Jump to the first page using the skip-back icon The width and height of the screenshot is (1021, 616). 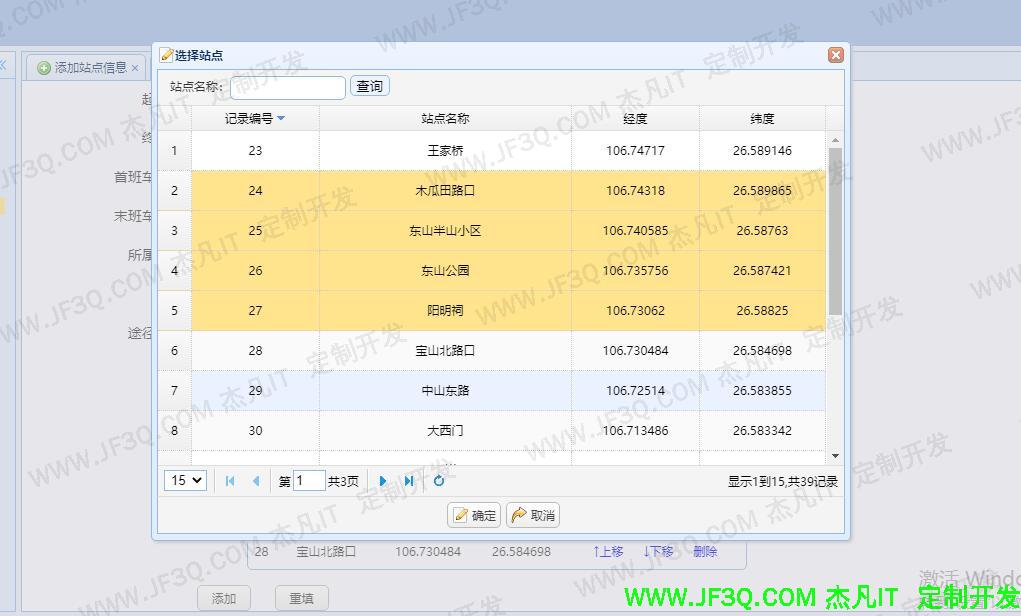(230, 481)
